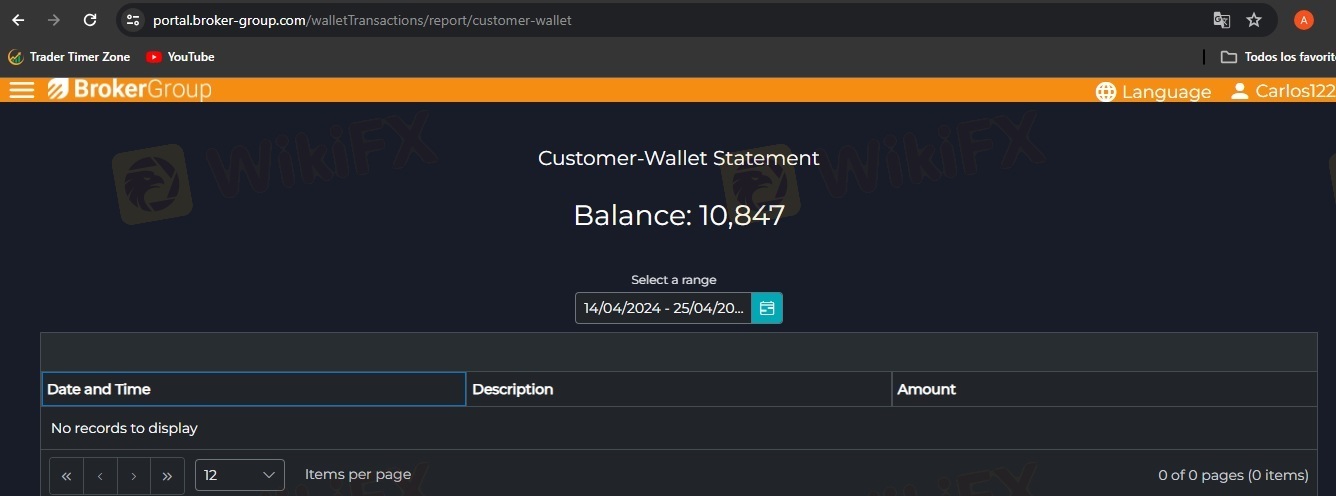Click the BrokerGroup logo
Viewport: 1336px width, 496px height.
point(130,90)
